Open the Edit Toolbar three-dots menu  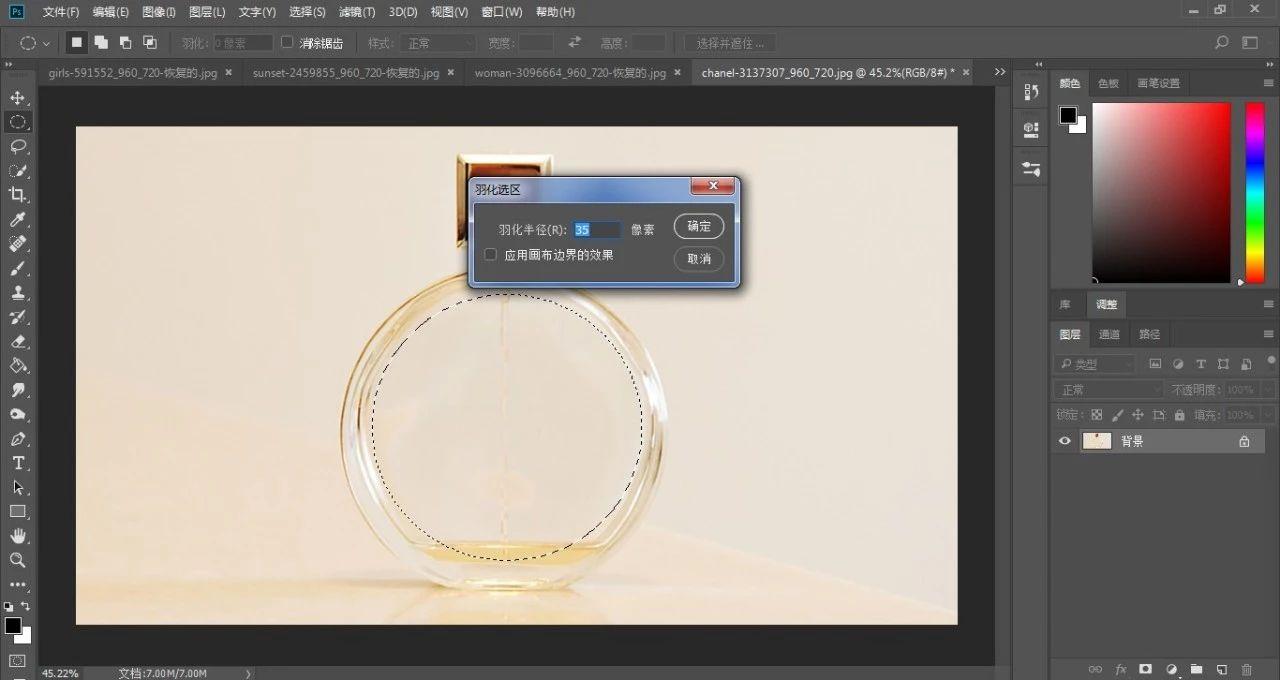(17, 584)
